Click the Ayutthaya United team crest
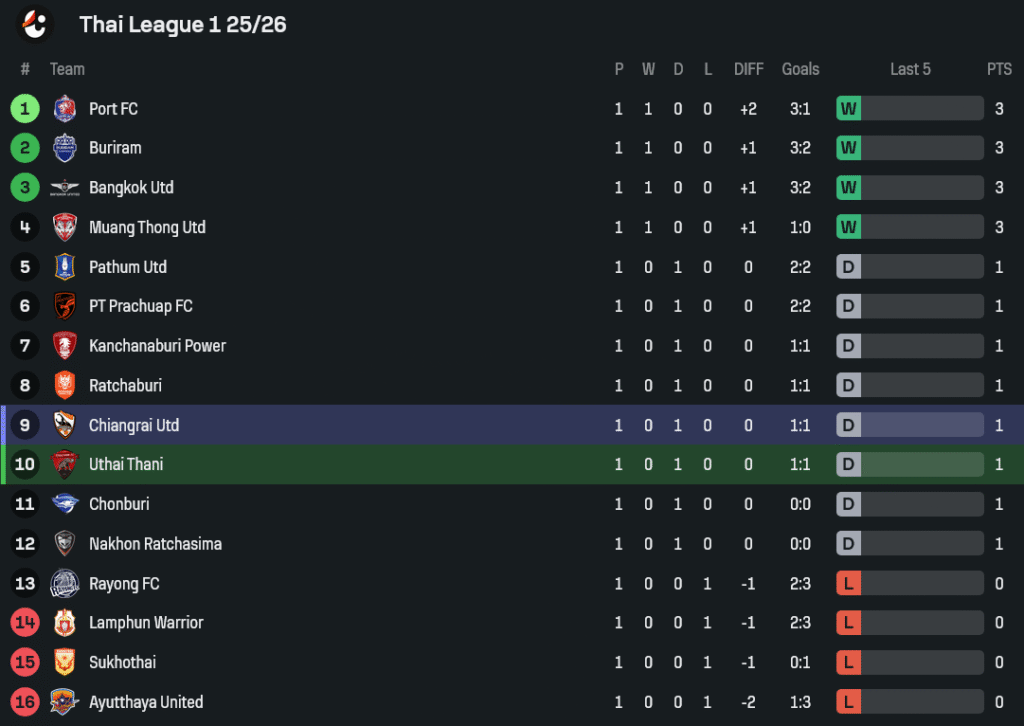 pos(65,702)
